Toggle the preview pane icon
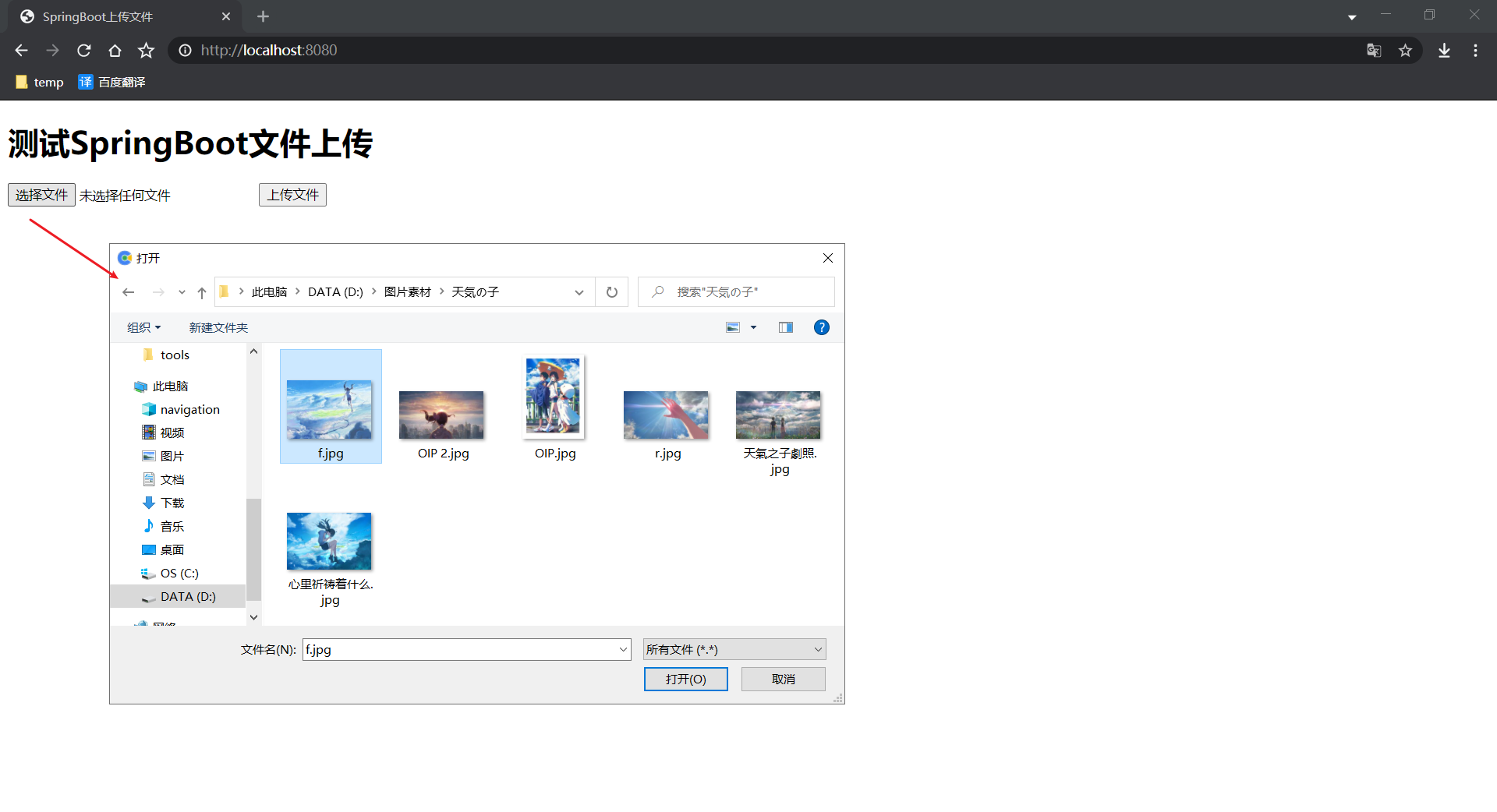1497x812 pixels. point(786,328)
